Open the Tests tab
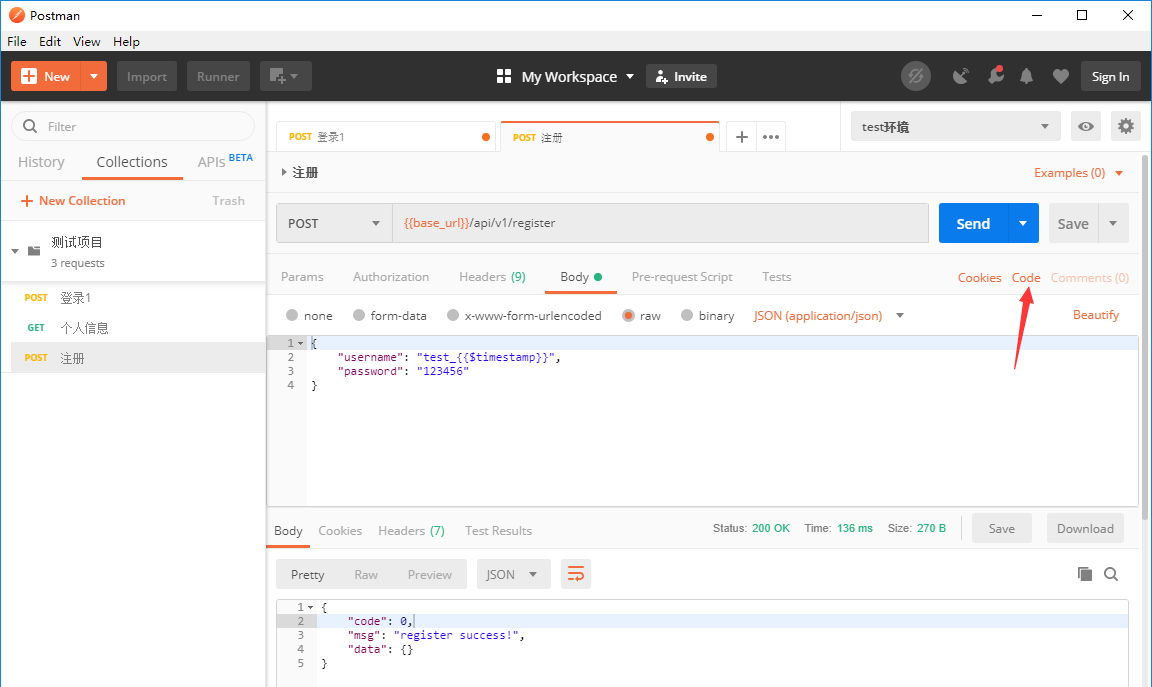The width and height of the screenshot is (1152, 687). [777, 277]
